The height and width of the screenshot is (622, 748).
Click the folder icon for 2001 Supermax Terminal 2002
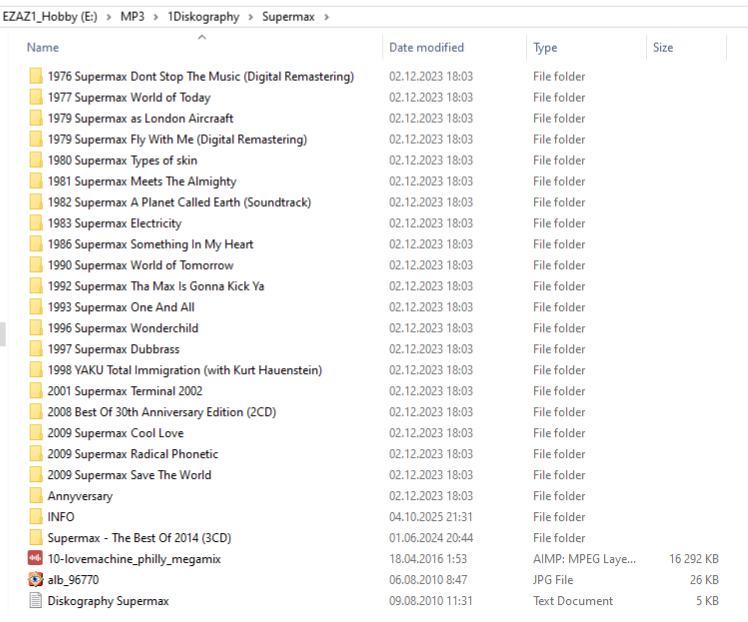36,391
